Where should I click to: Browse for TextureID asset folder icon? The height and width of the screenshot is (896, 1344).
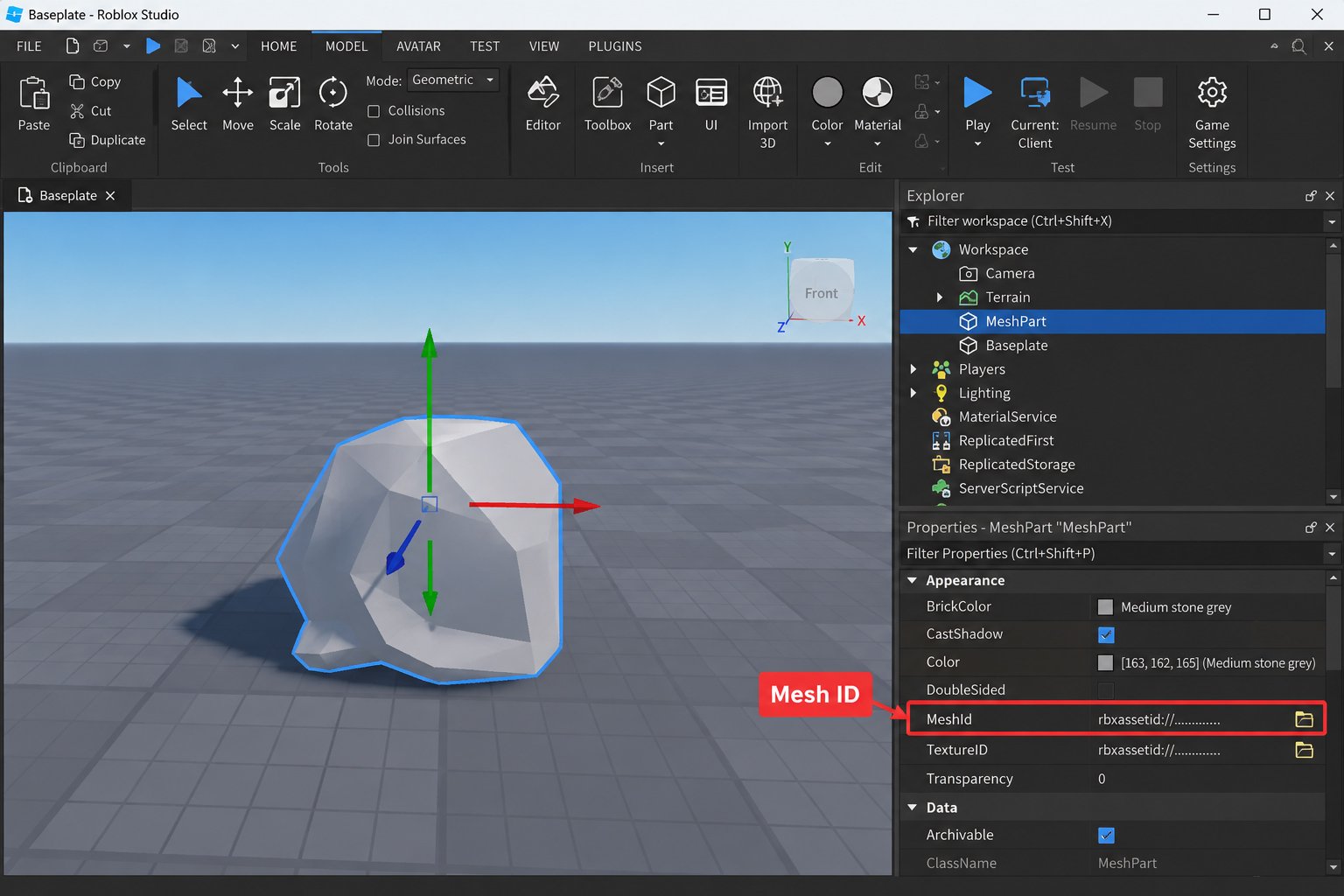pos(1304,750)
